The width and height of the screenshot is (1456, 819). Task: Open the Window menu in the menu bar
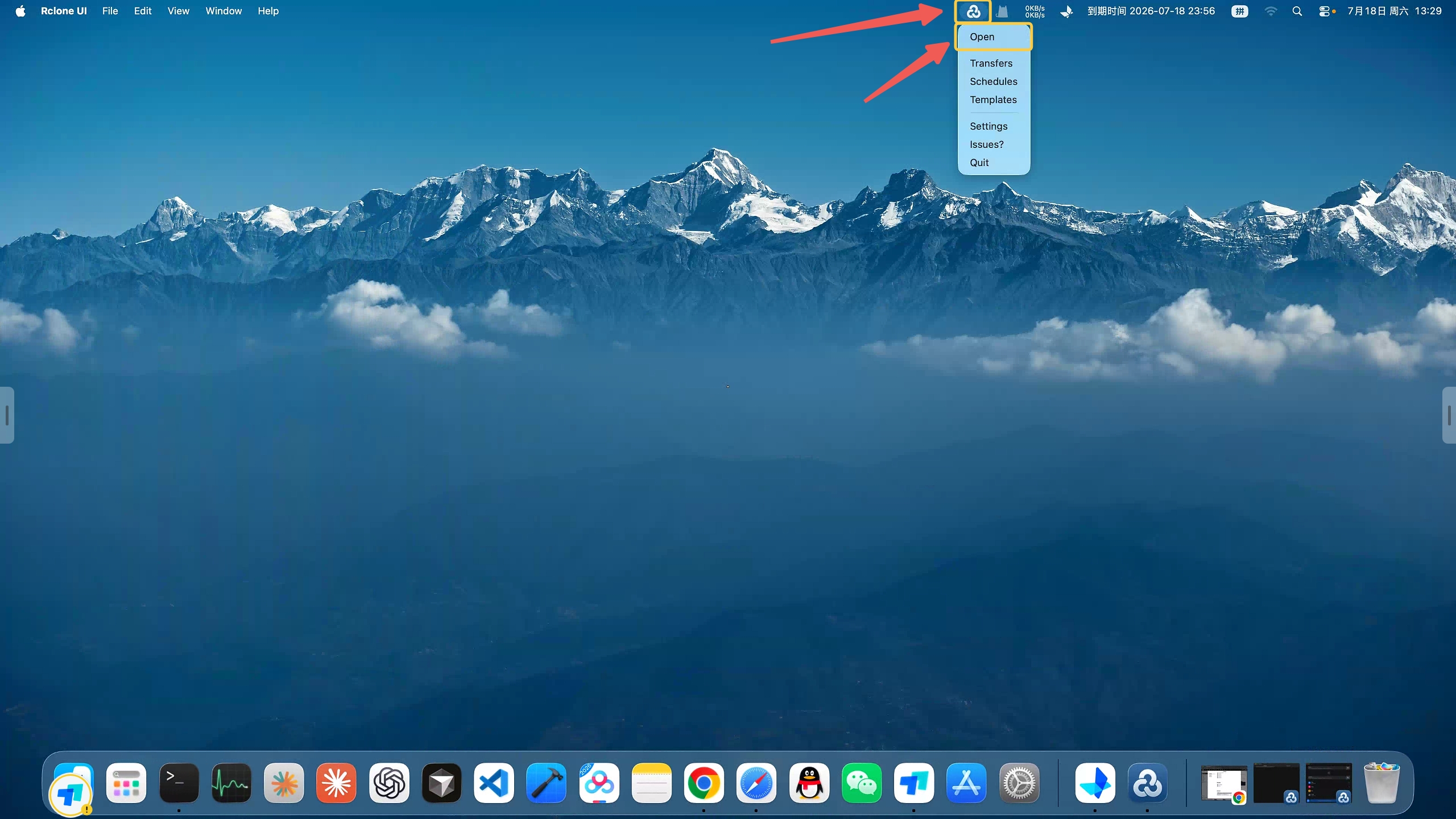tap(224, 11)
